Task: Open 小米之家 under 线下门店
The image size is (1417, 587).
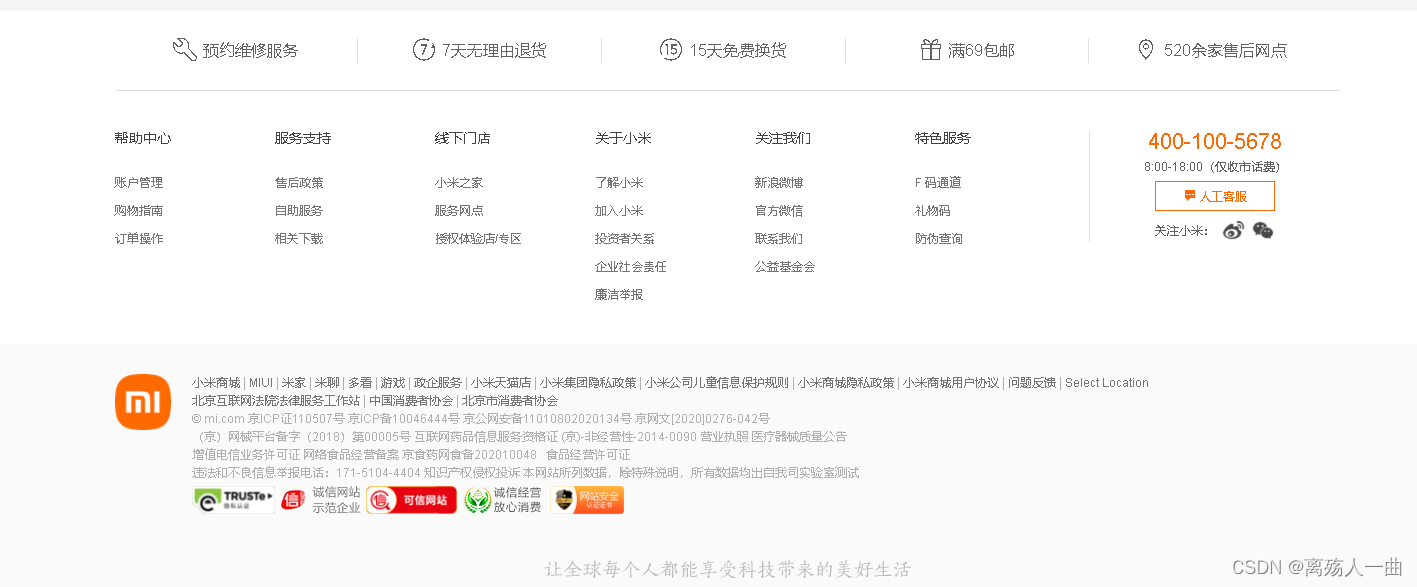Action: point(459,183)
